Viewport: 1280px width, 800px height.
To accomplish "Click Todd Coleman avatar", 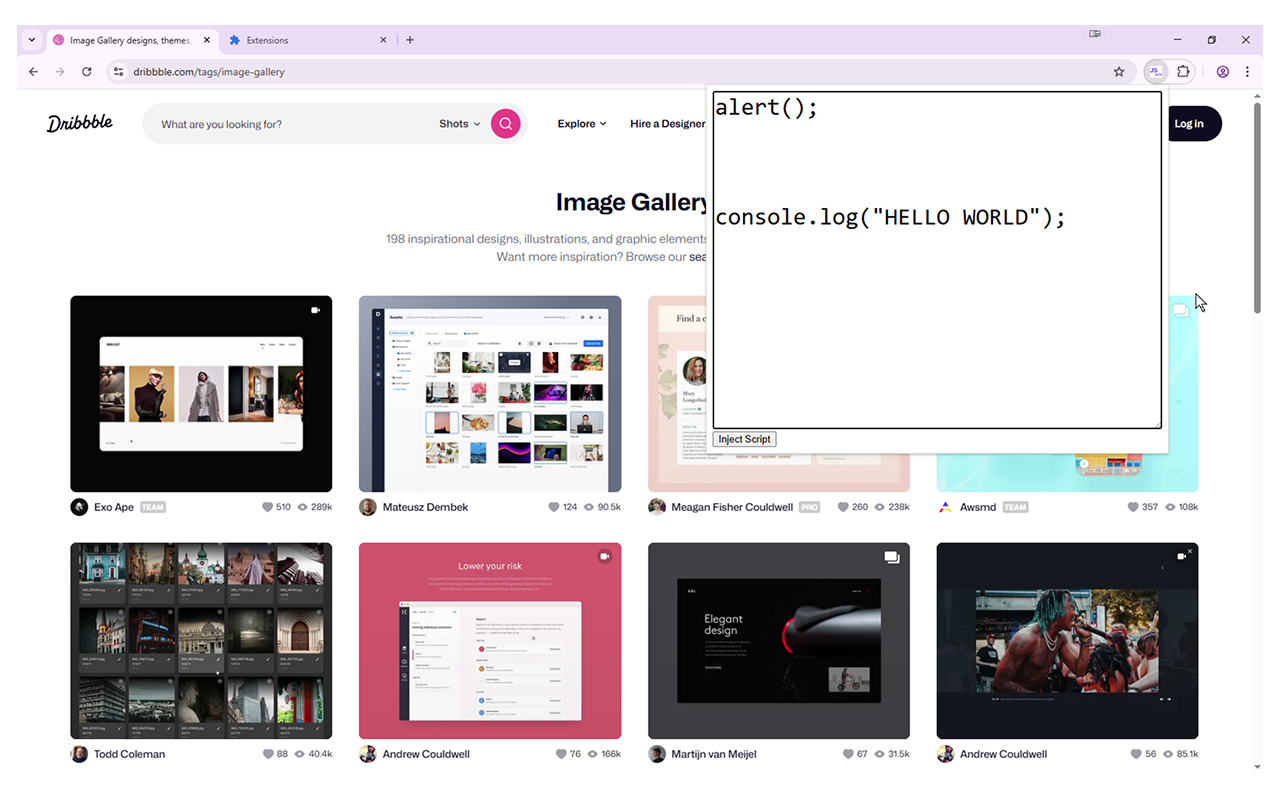I will [x=79, y=754].
